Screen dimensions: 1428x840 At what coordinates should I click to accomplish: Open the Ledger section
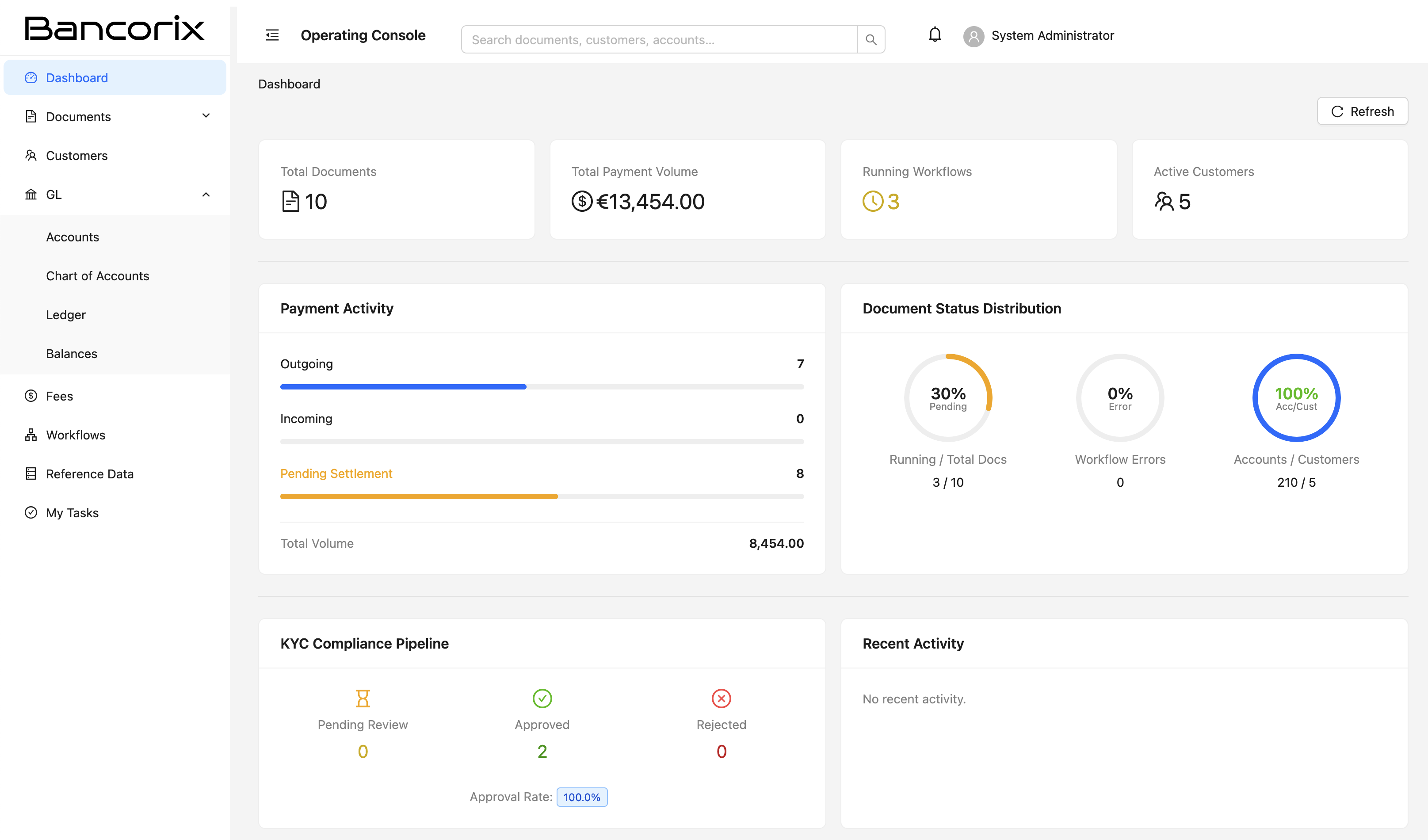(66, 315)
